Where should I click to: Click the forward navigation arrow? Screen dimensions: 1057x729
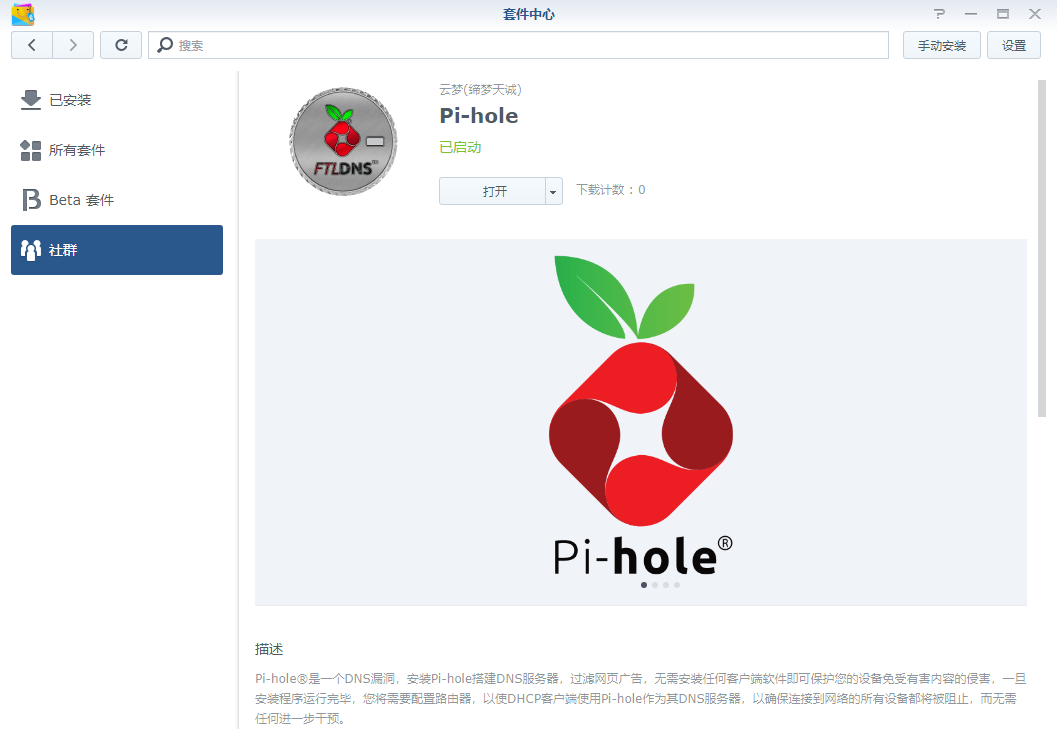(x=73, y=45)
